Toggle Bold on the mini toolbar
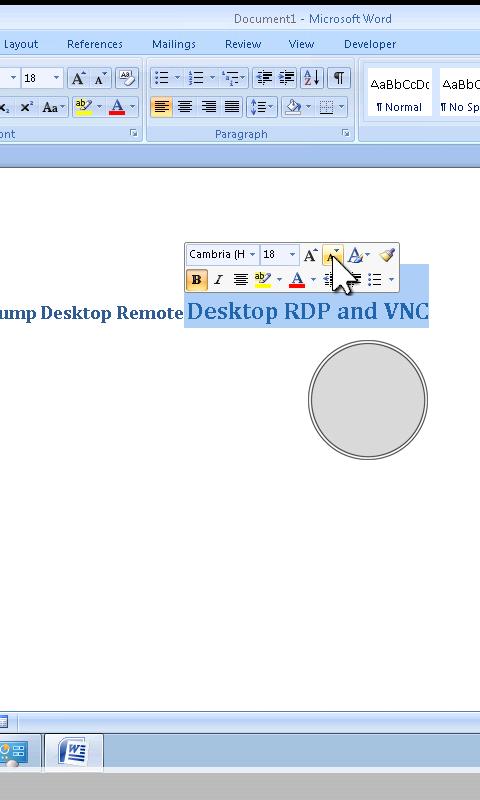This screenshot has height=800, width=480. point(196,280)
